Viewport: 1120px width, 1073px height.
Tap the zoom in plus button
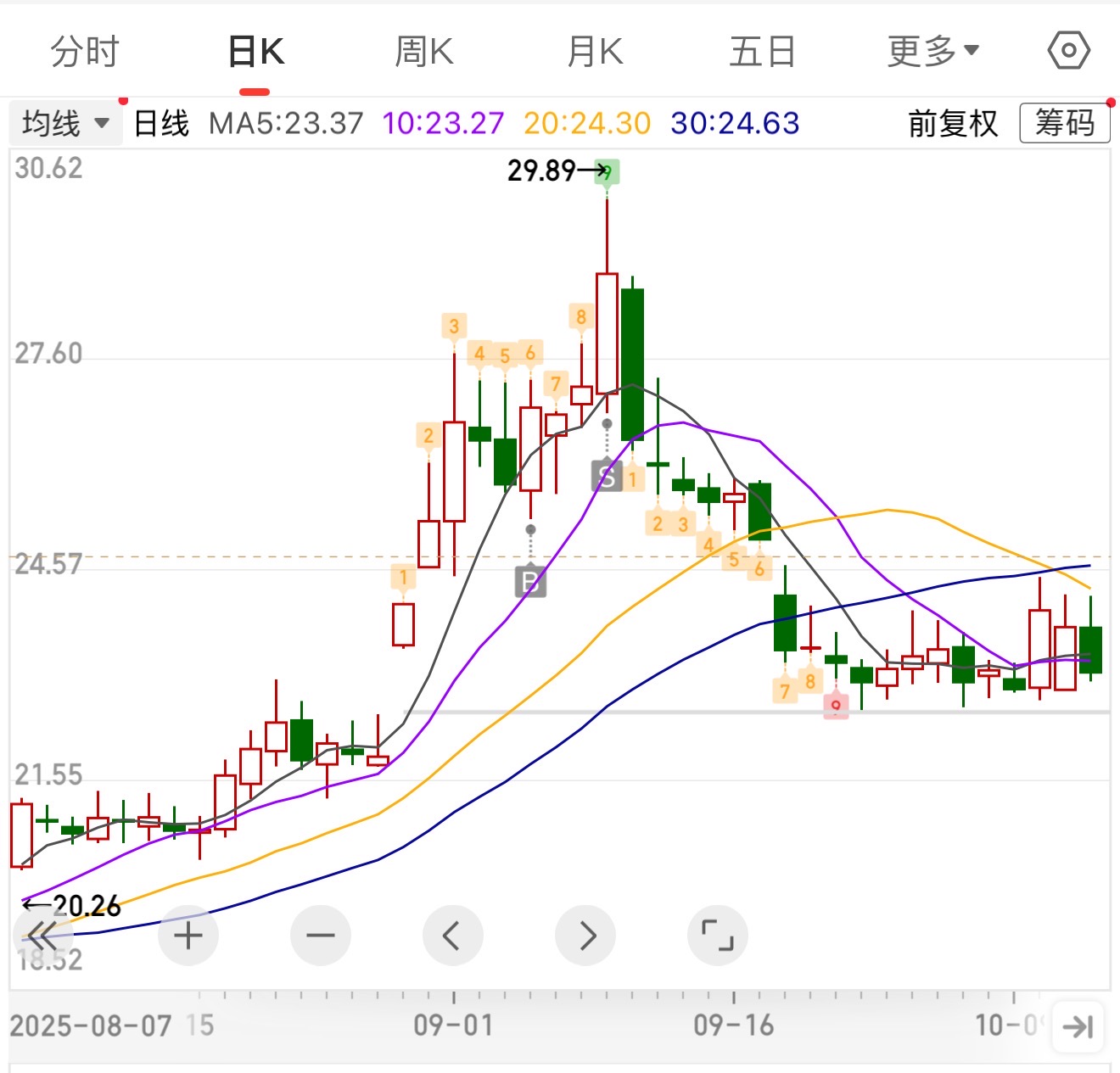coord(188,936)
